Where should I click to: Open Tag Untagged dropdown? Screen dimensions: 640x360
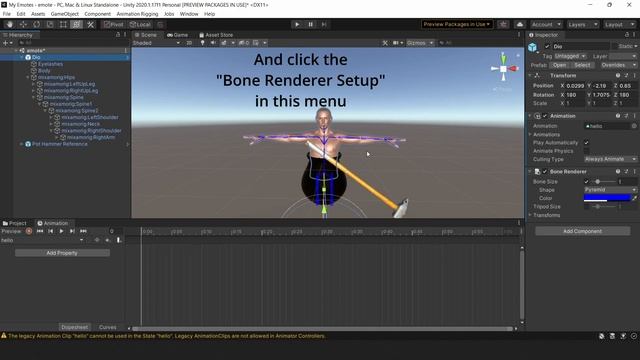coord(570,56)
